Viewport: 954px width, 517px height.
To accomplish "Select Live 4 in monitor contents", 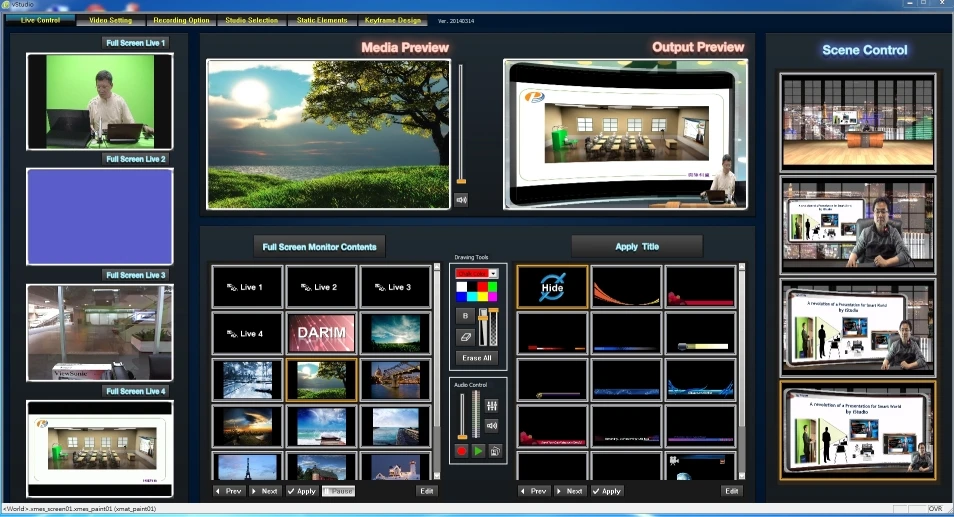I will coord(247,333).
